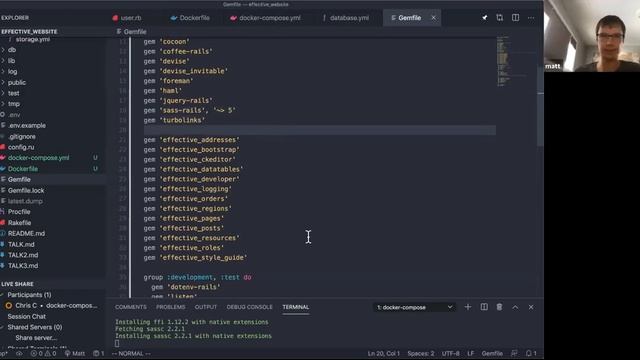This screenshot has height=360, width=640.
Task: Click the pin icon in editor toolbar
Action: [x=484, y=18]
